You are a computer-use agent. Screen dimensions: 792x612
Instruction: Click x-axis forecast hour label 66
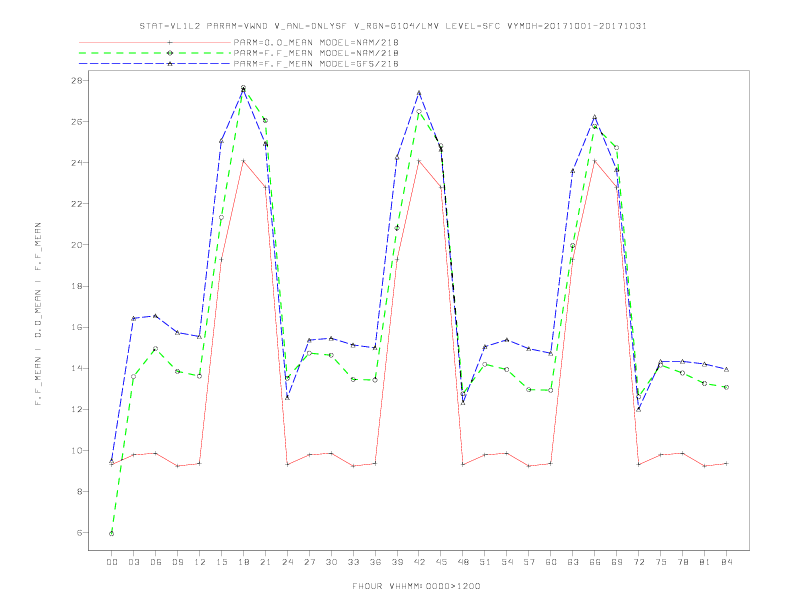595,562
